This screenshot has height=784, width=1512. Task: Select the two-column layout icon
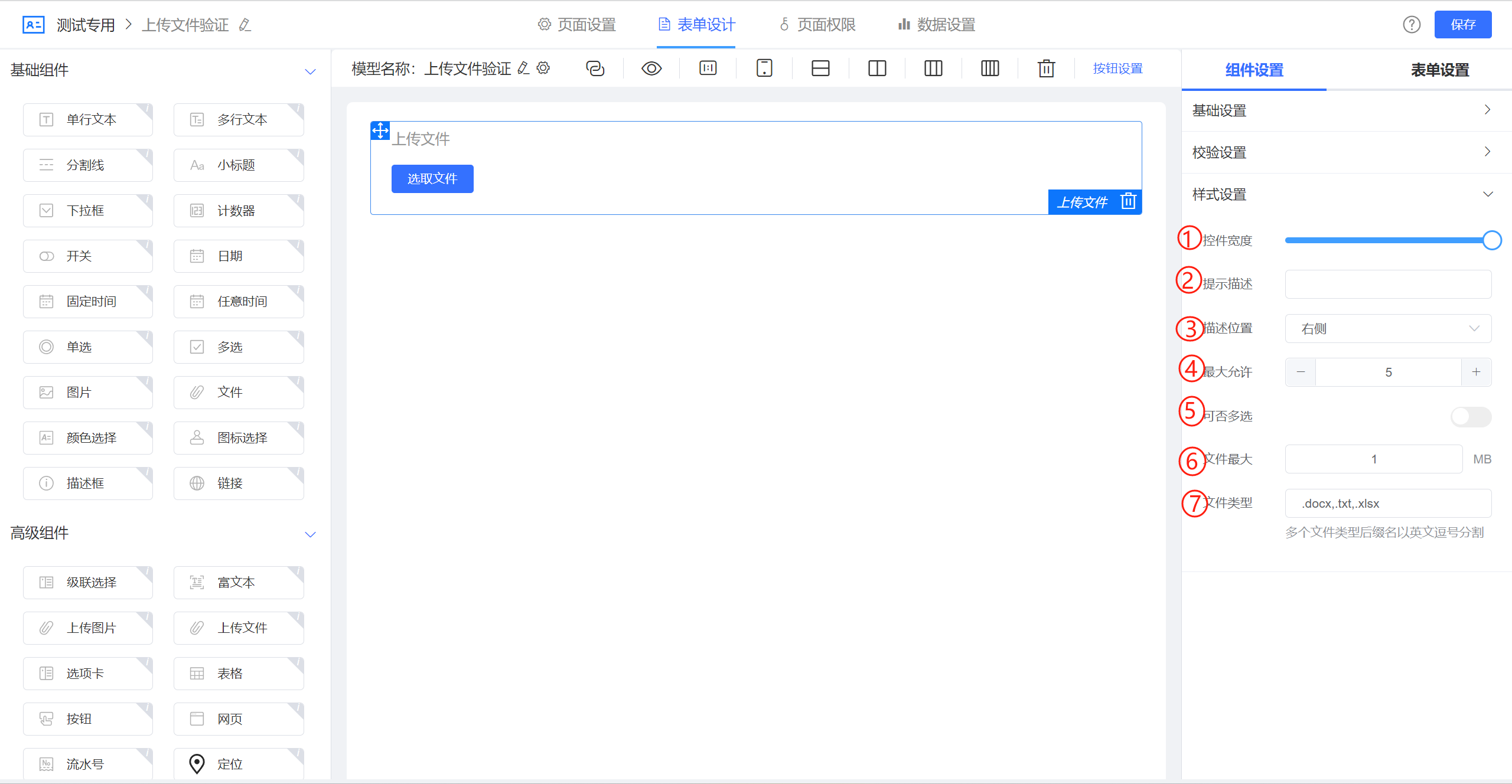point(877,68)
